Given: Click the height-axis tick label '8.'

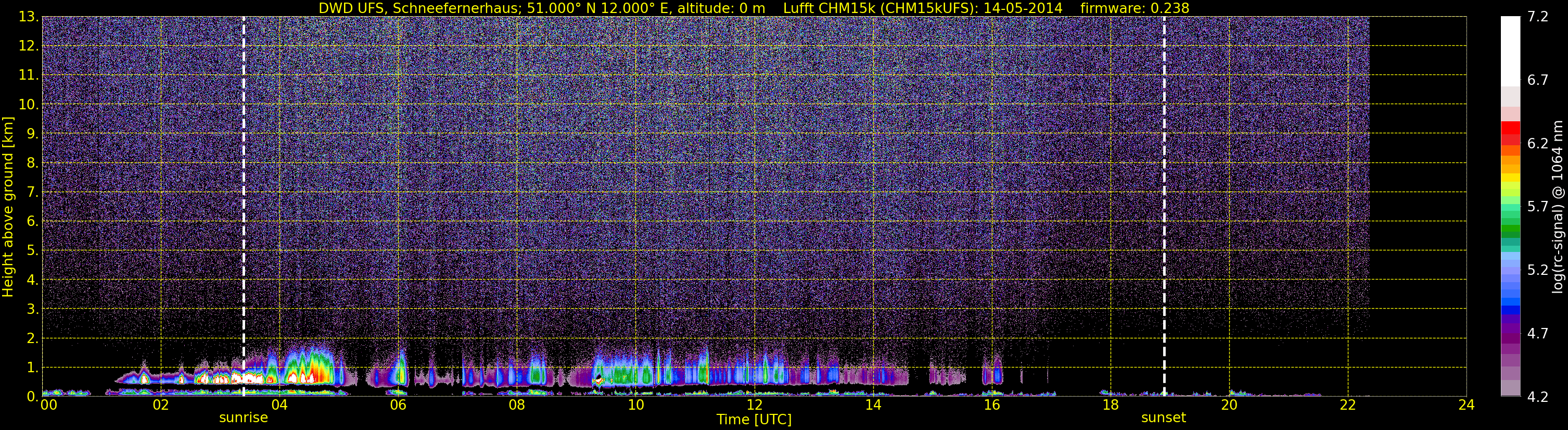Looking at the screenshot, I should [x=32, y=163].
